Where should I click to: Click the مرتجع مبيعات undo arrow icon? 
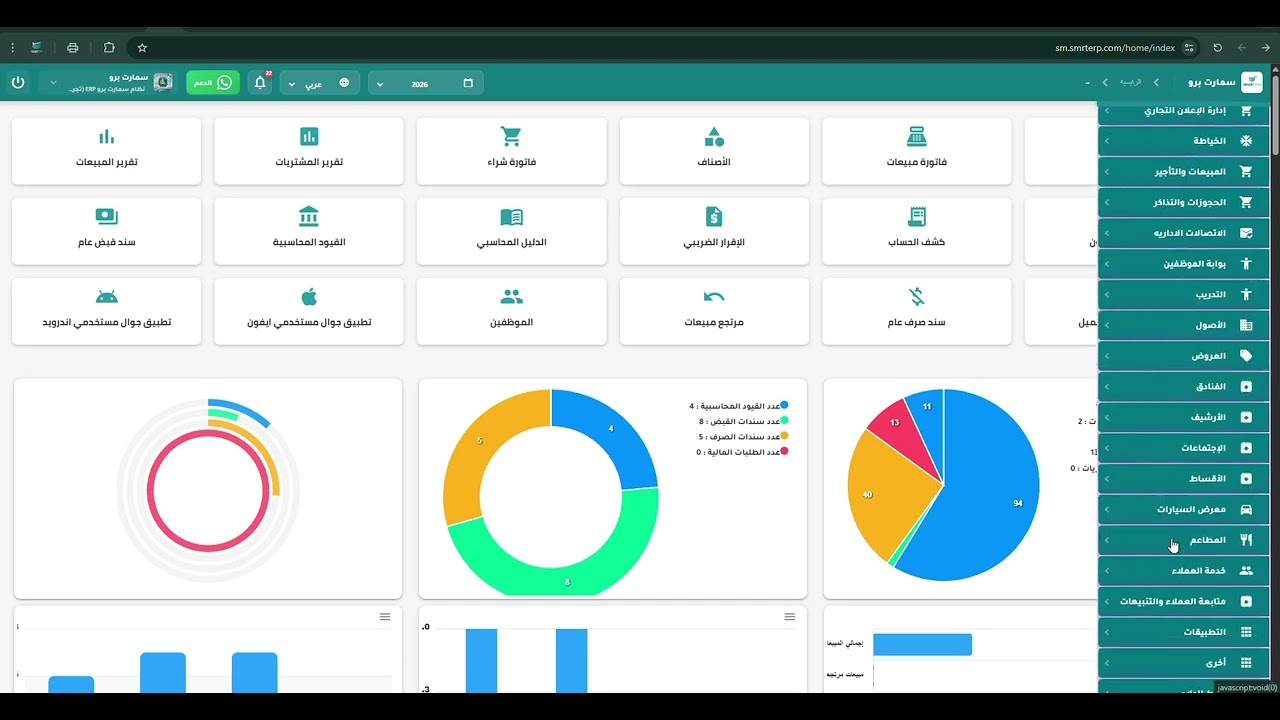pos(714,297)
